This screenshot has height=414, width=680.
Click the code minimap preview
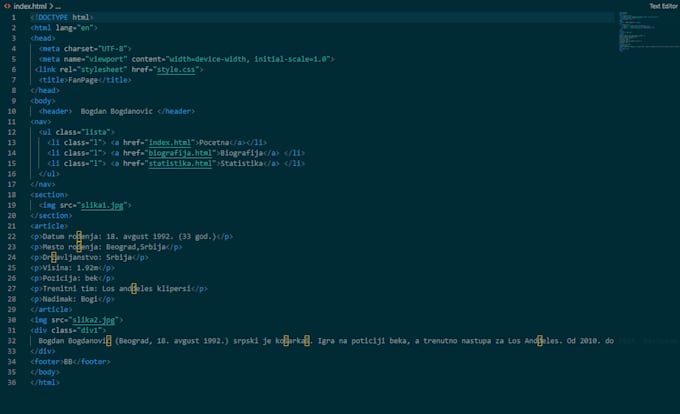(x=648, y=31)
